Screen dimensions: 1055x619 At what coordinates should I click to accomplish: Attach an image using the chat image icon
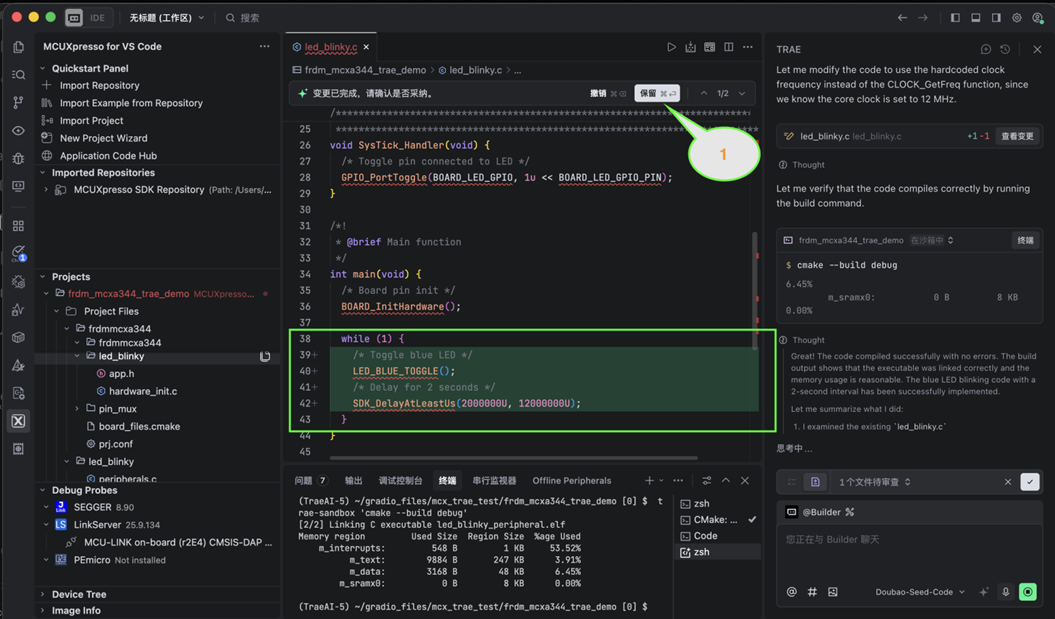pos(833,592)
